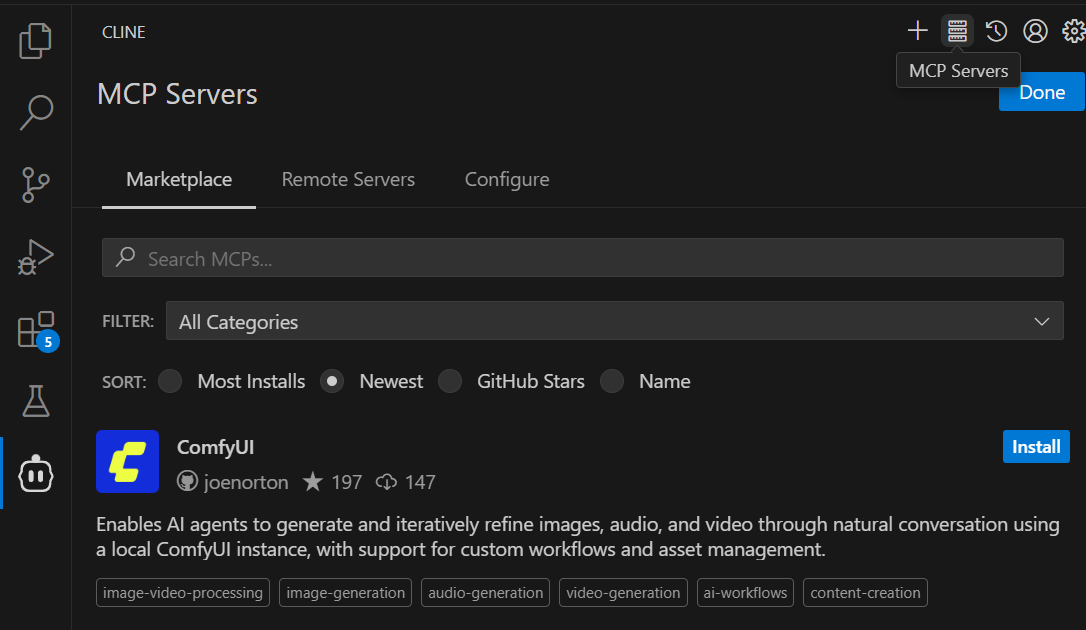Image resolution: width=1086 pixels, height=630 pixels.
Task: Switch to the Marketplace tab
Action: coord(179,179)
